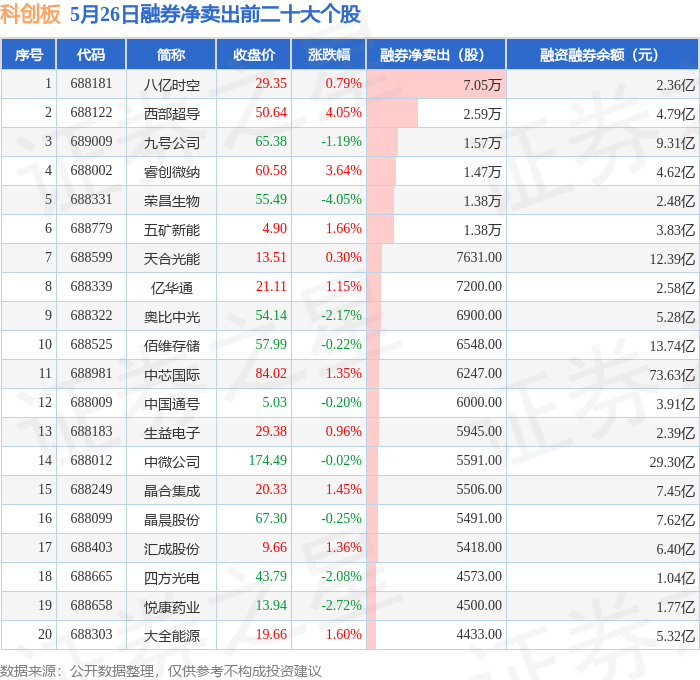
Task: Click the 代码 column header
Action: coord(91,54)
